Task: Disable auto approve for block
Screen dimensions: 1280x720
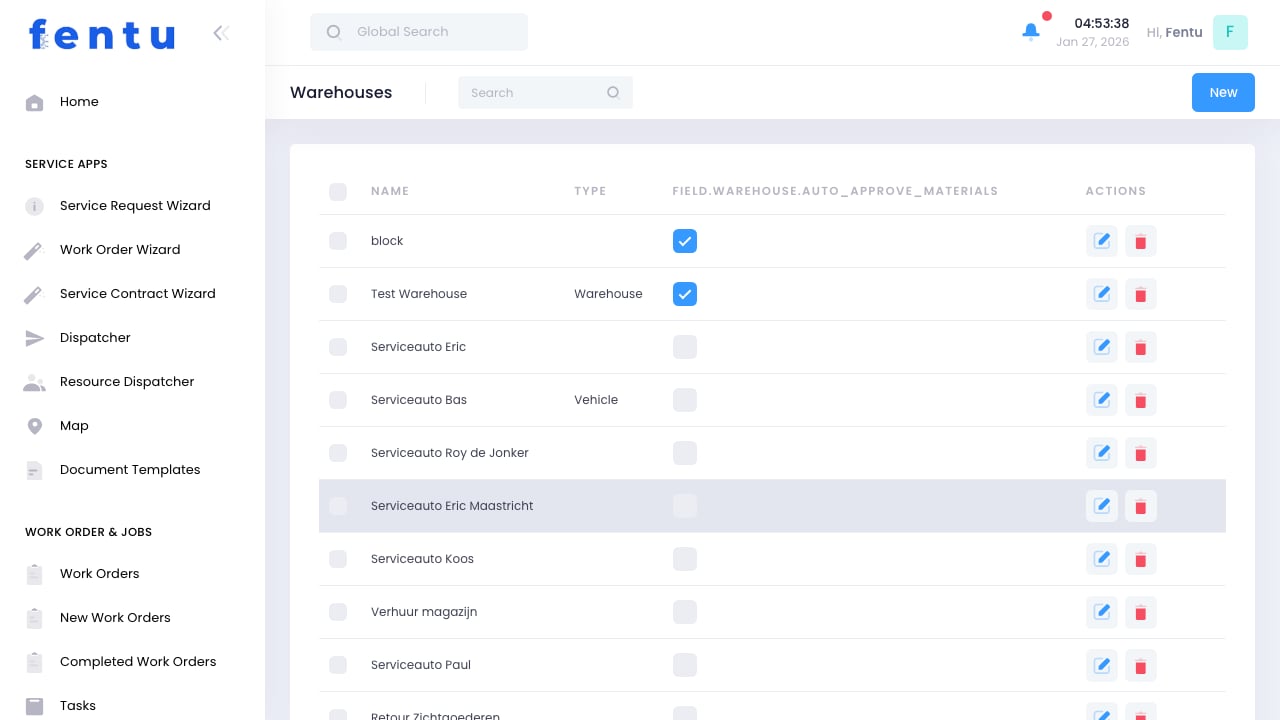Action: (685, 241)
